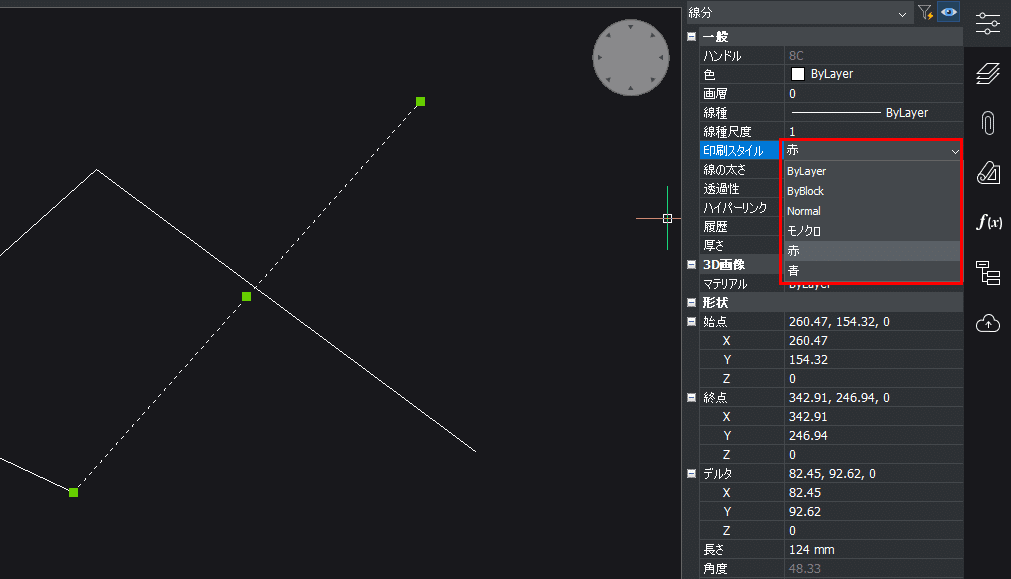This screenshot has width=1011, height=579.
Task: Close the 印刷スタイル dropdown via its arrow
Action: coord(955,151)
